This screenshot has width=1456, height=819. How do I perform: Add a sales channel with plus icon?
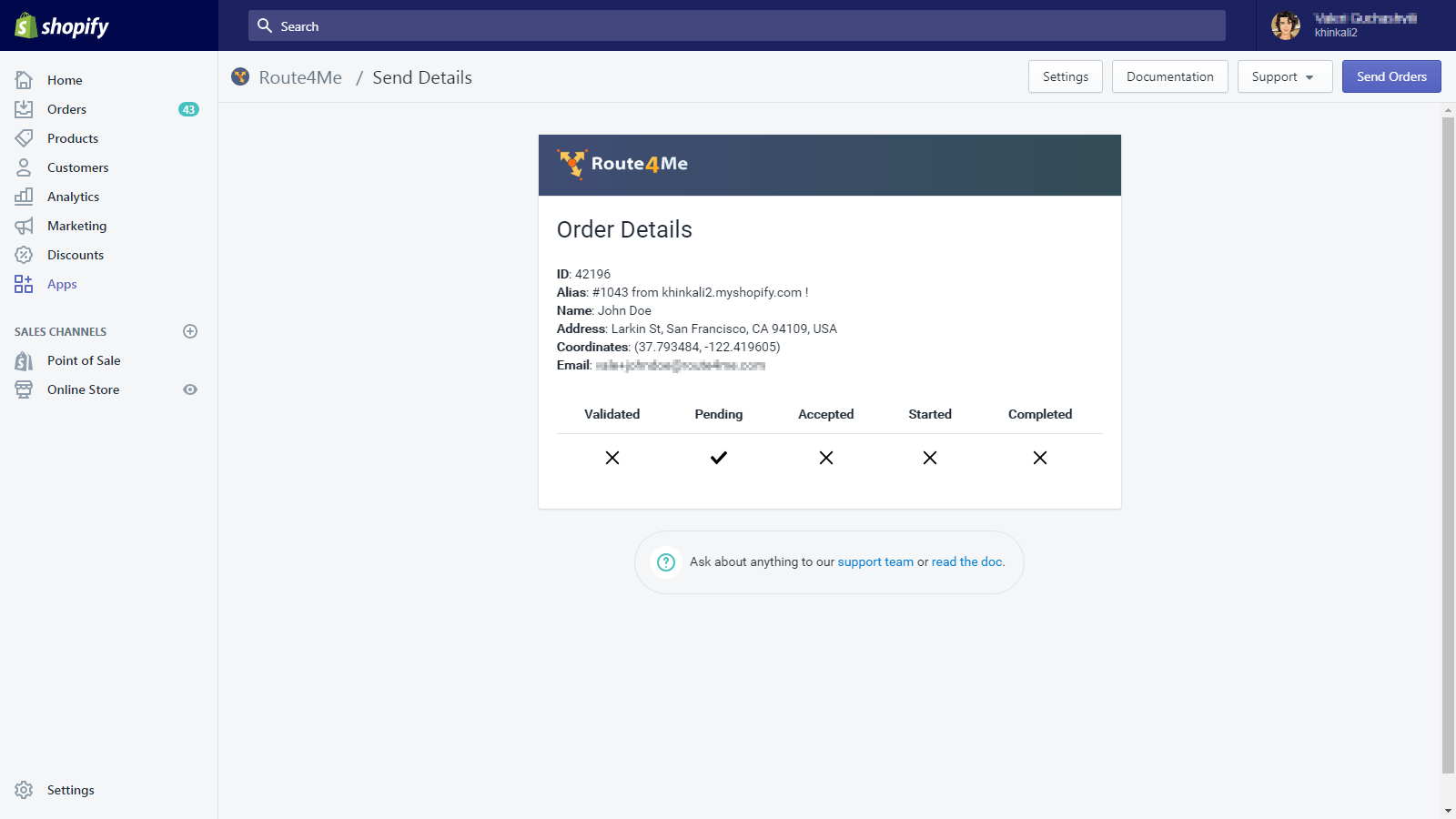[x=190, y=331]
